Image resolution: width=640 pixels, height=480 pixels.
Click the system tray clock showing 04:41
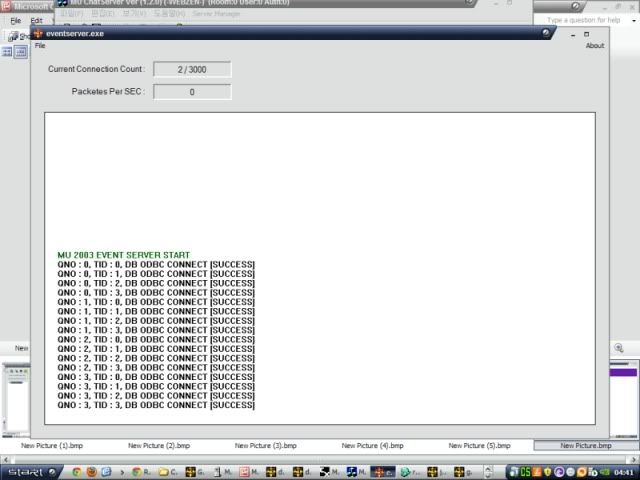click(x=623, y=472)
